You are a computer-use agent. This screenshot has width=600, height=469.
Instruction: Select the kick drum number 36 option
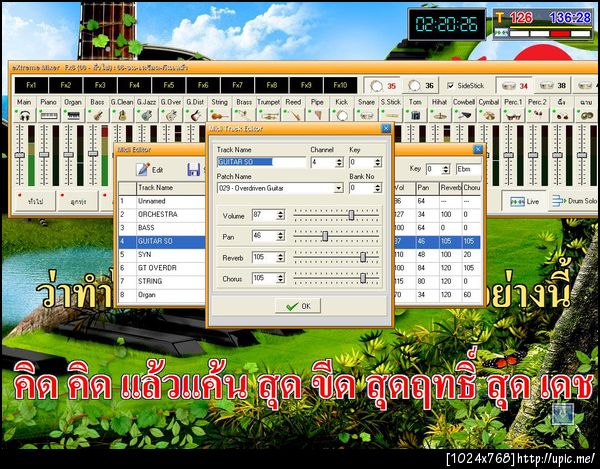[x=421, y=86]
